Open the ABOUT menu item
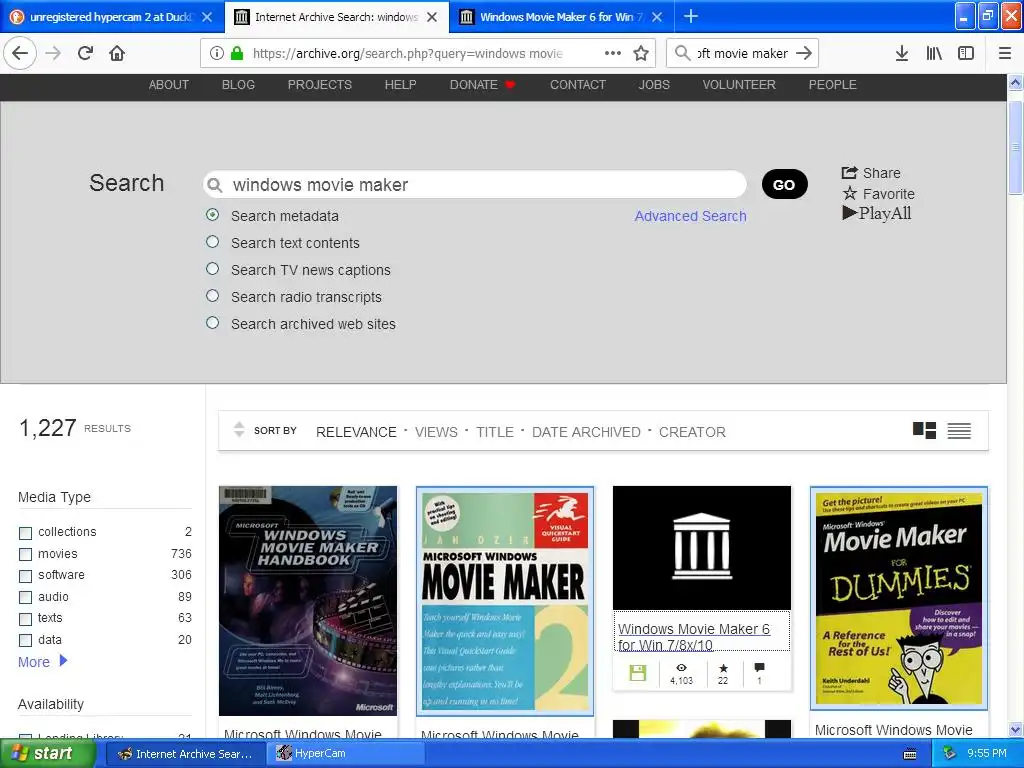The image size is (1024, 768). pos(168,85)
